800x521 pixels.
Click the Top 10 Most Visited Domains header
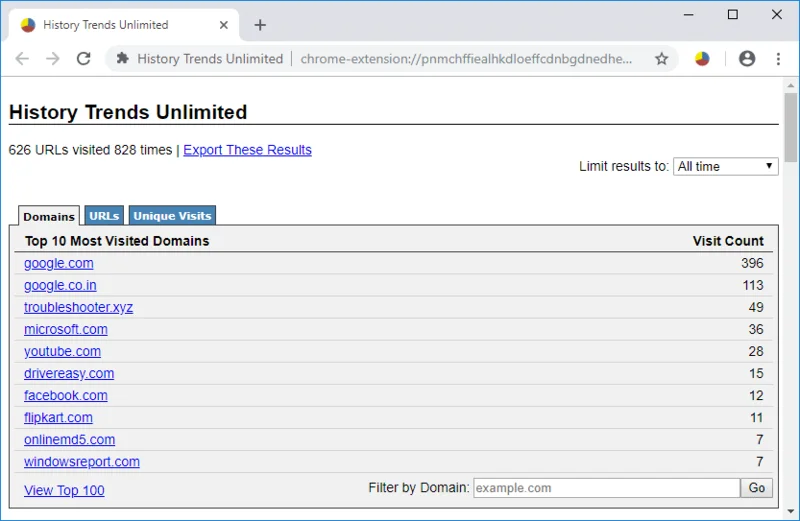point(117,241)
